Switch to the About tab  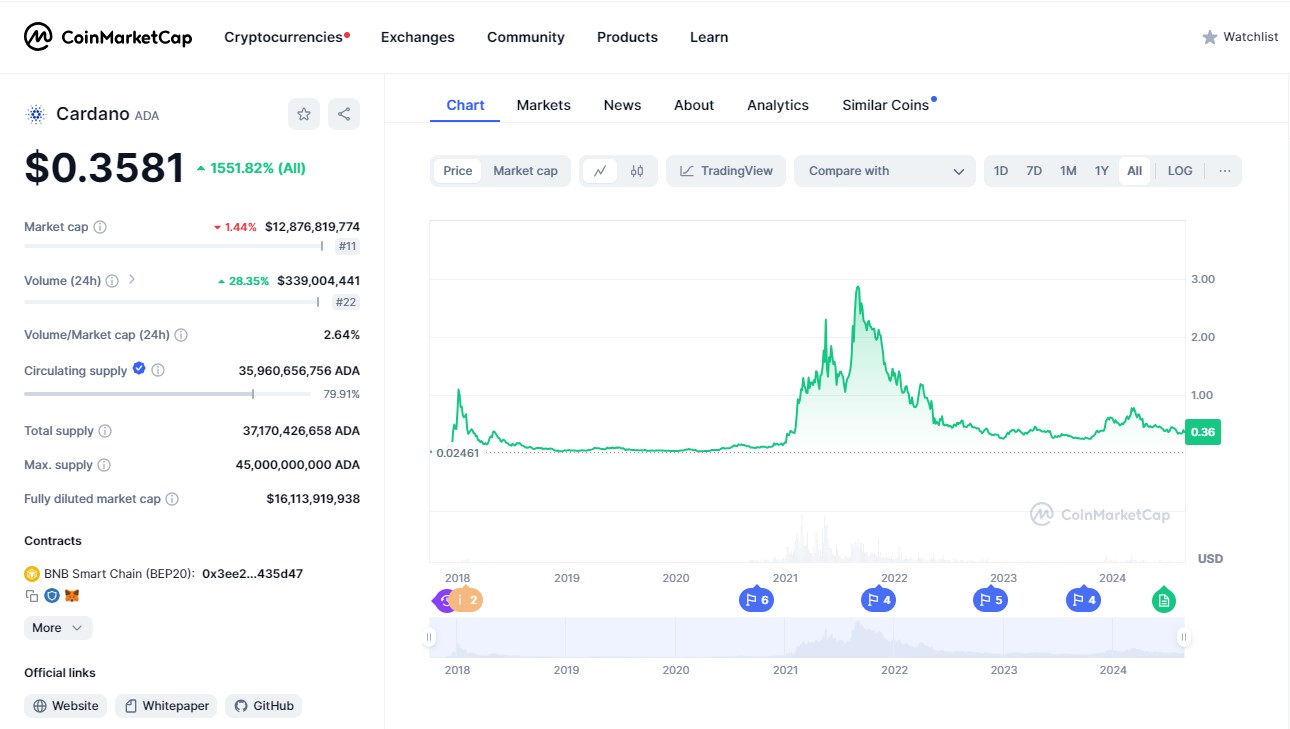694,105
